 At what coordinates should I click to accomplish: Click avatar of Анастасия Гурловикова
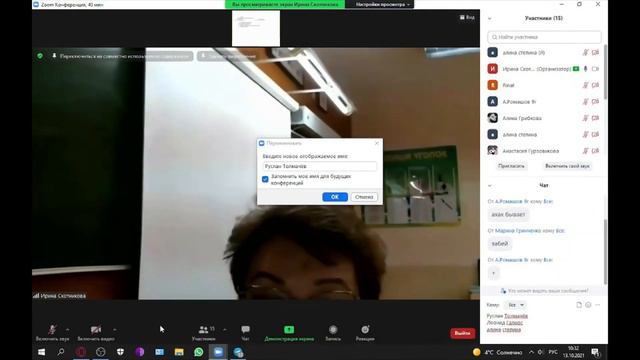click(x=493, y=151)
